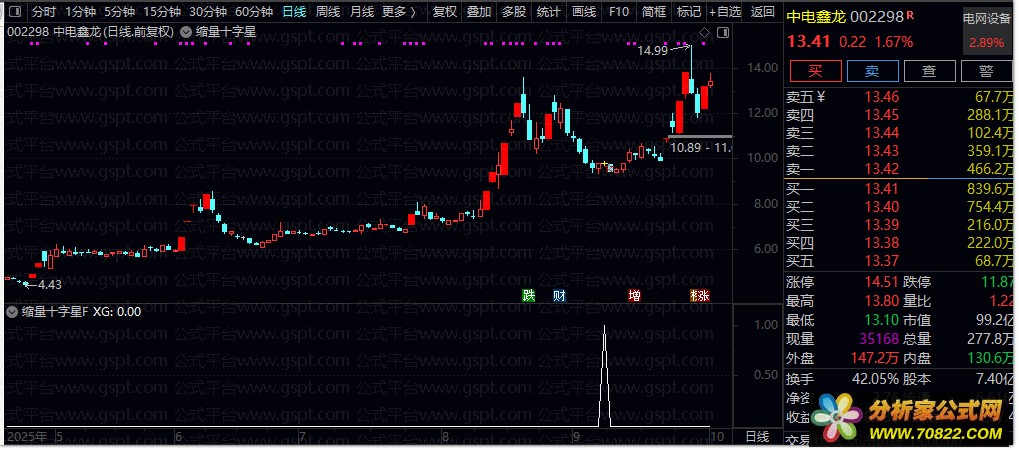
Task: Click the red 增 event marker
Action: click(x=634, y=296)
